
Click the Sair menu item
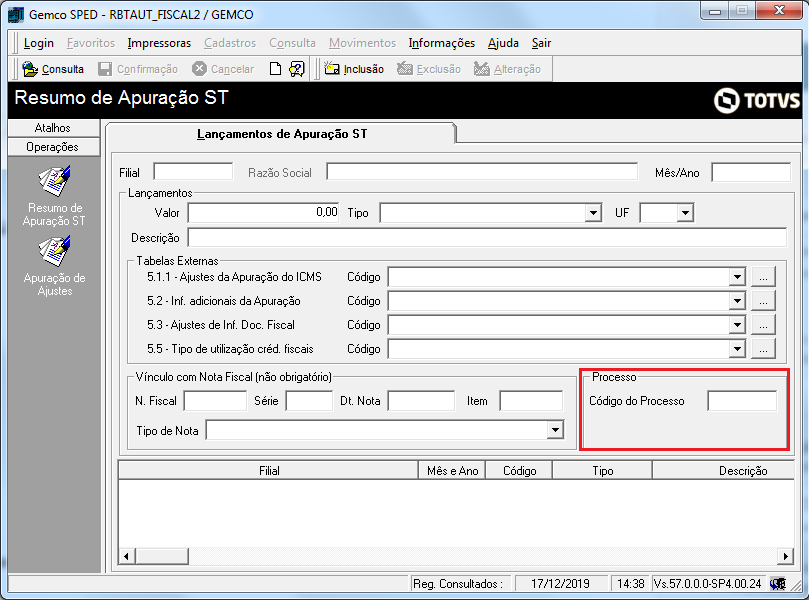[x=541, y=43]
